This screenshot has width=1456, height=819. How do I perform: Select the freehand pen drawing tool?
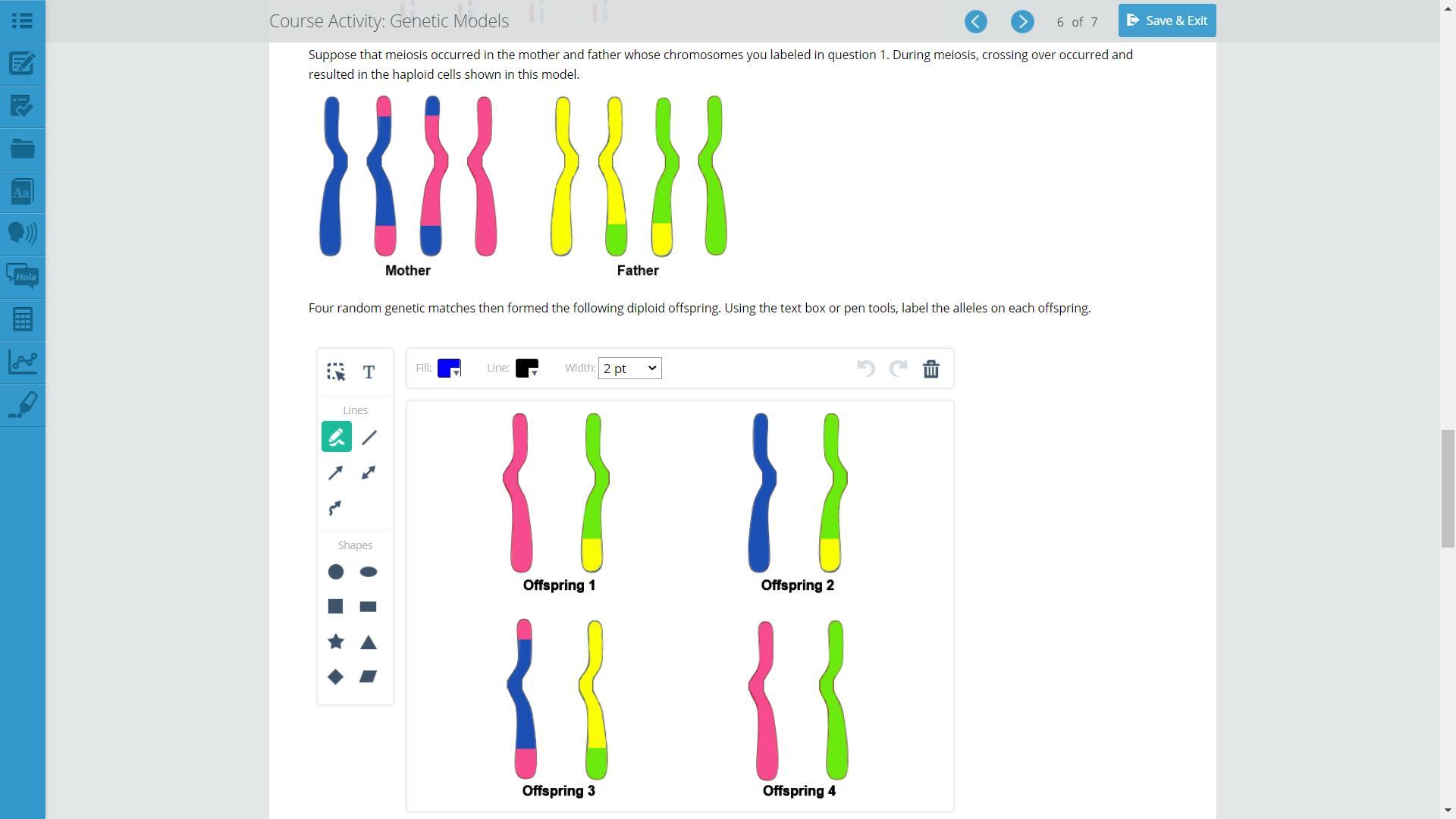point(336,437)
